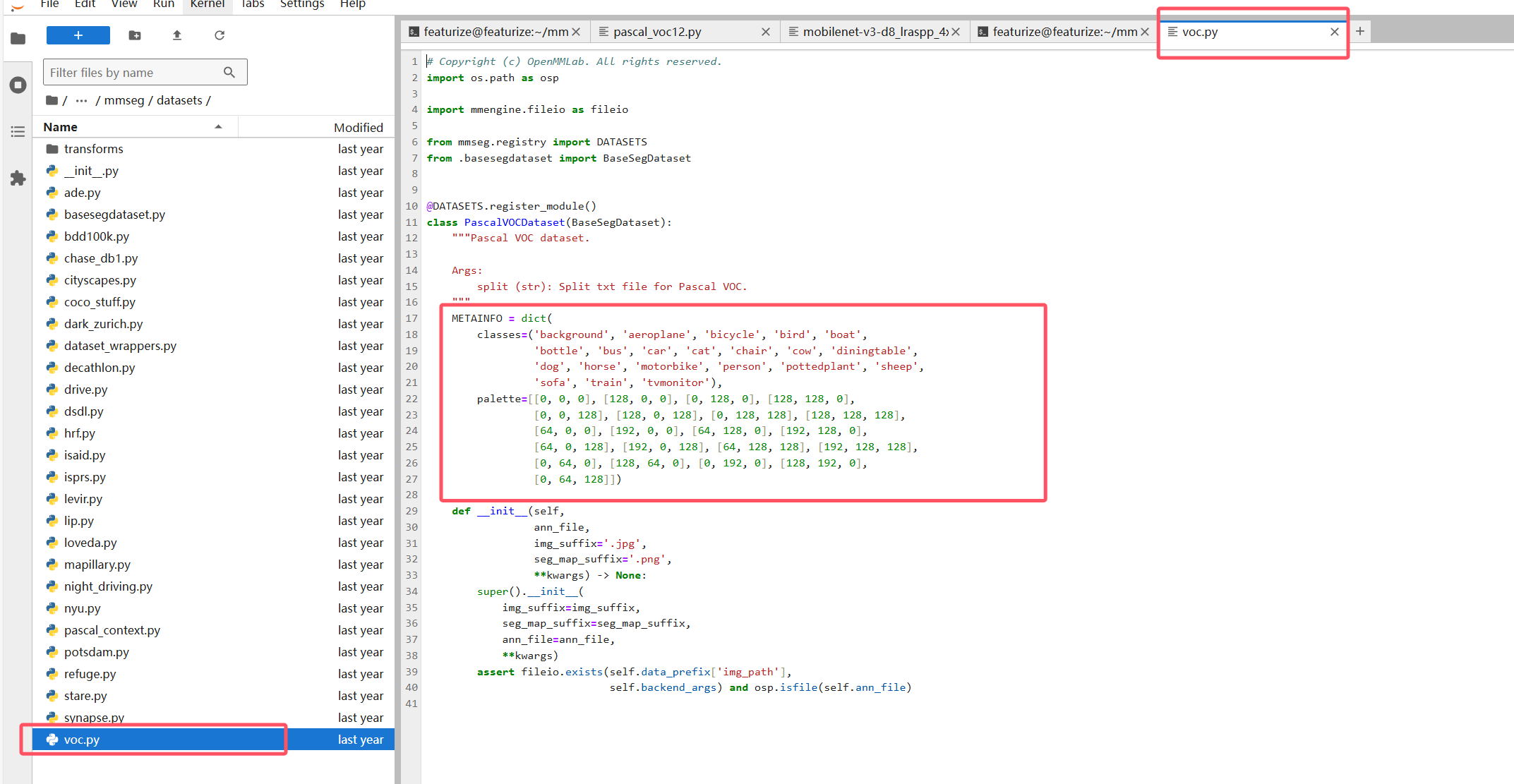
Task: Click the Upload Files arrow icon
Action: pyautogui.click(x=177, y=35)
